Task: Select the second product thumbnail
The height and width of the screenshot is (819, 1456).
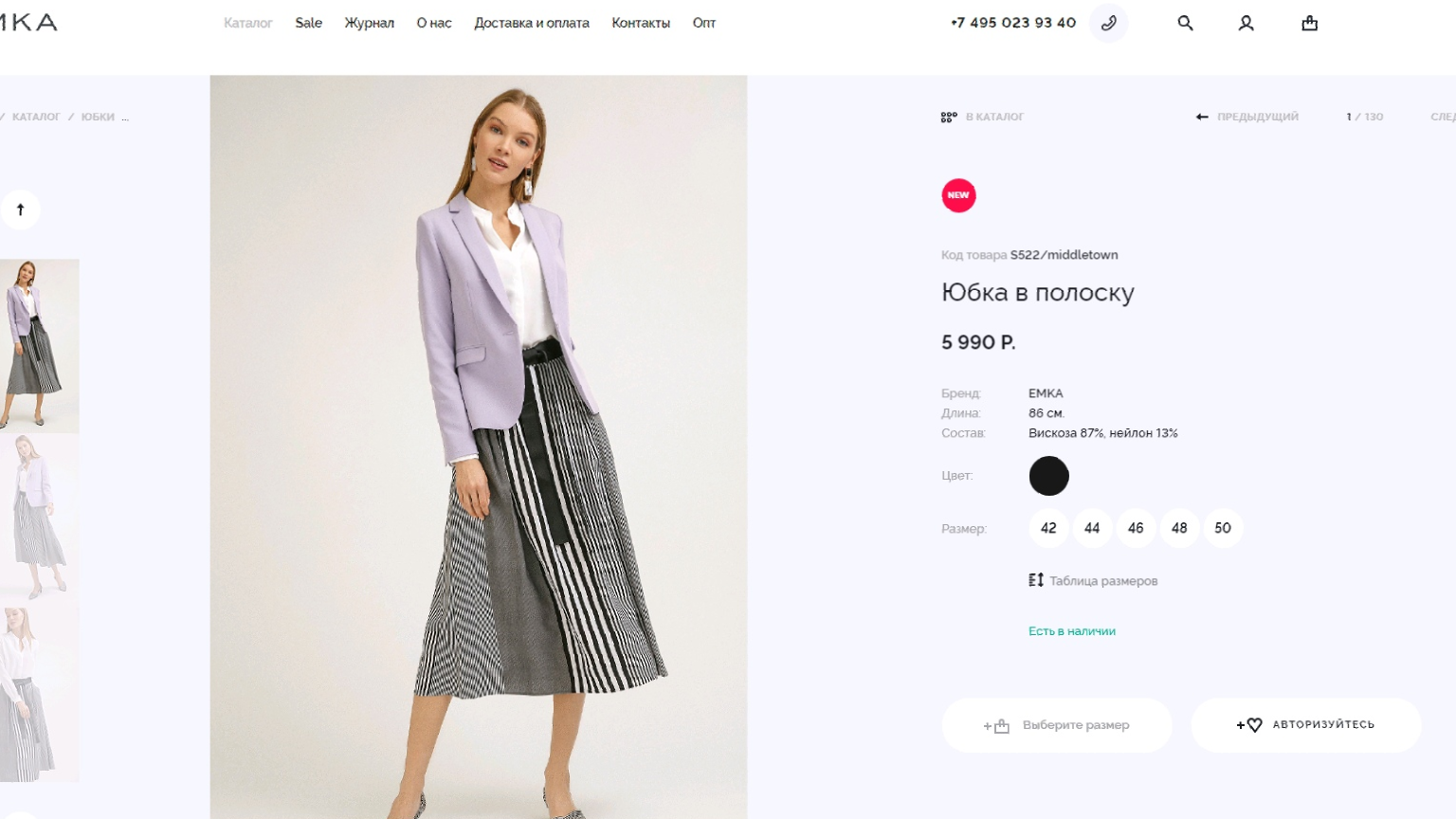Action: click(39, 518)
